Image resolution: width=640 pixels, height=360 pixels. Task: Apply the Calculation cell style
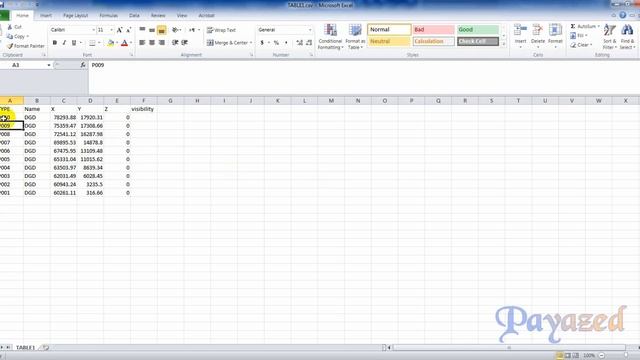pyautogui.click(x=433, y=41)
